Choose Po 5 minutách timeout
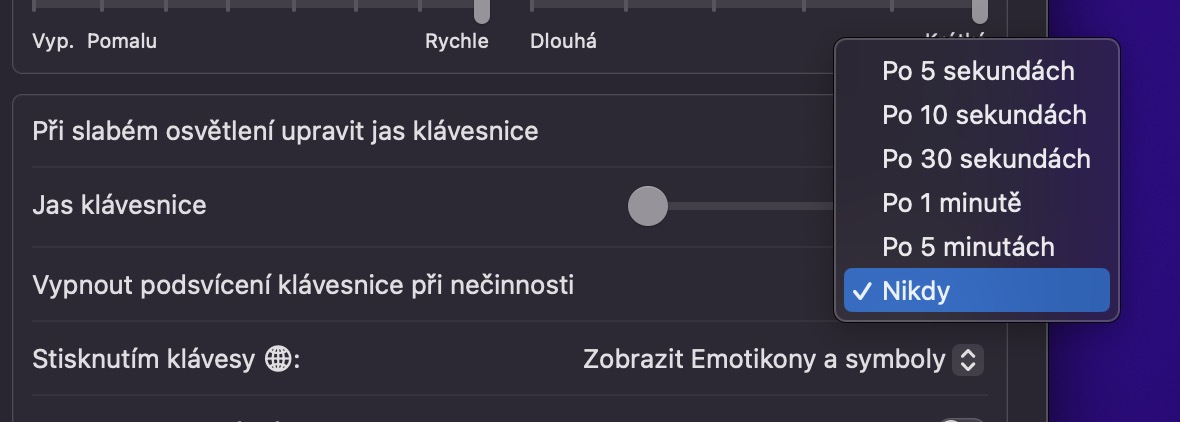This screenshot has height=422, width=1180. [968, 246]
